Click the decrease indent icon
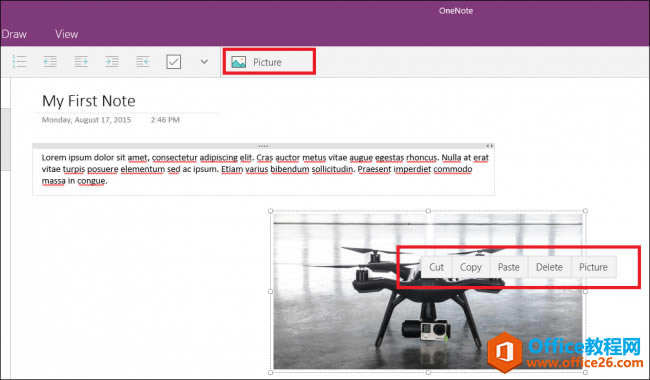Screen dimensions: 650x380 tap(50, 62)
